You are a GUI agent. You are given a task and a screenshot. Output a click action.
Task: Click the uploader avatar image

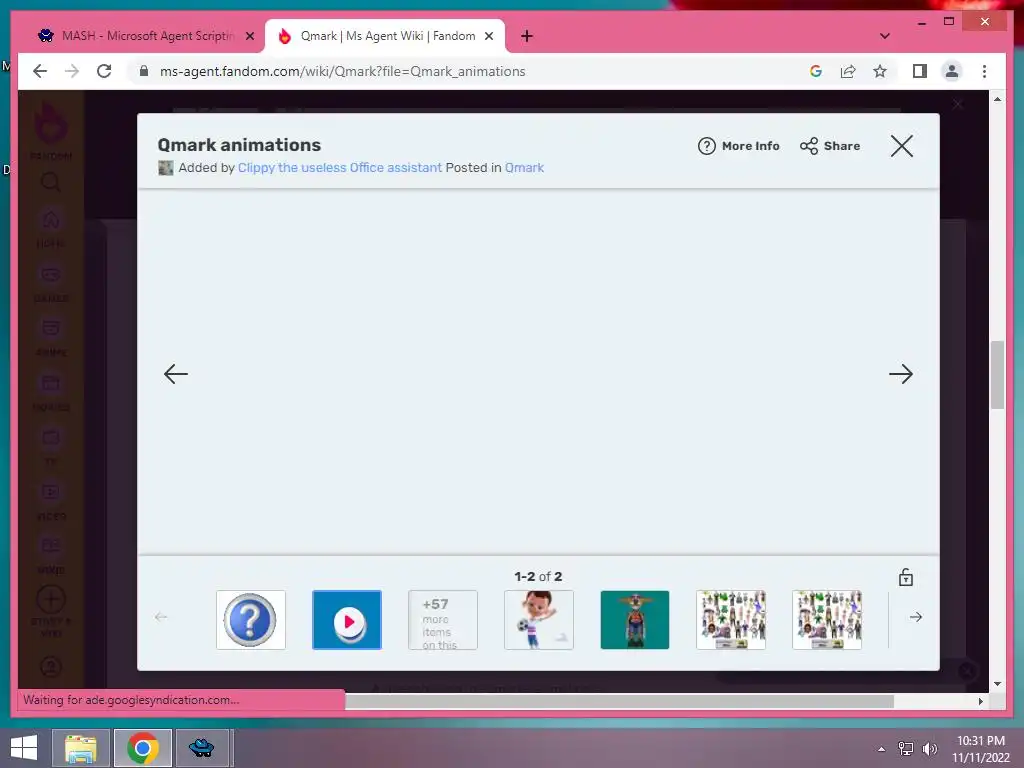(166, 168)
